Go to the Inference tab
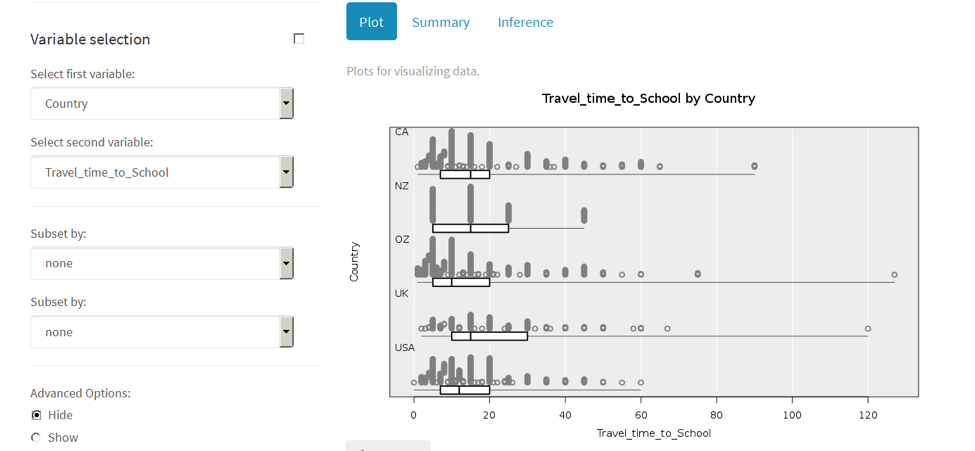 (525, 22)
